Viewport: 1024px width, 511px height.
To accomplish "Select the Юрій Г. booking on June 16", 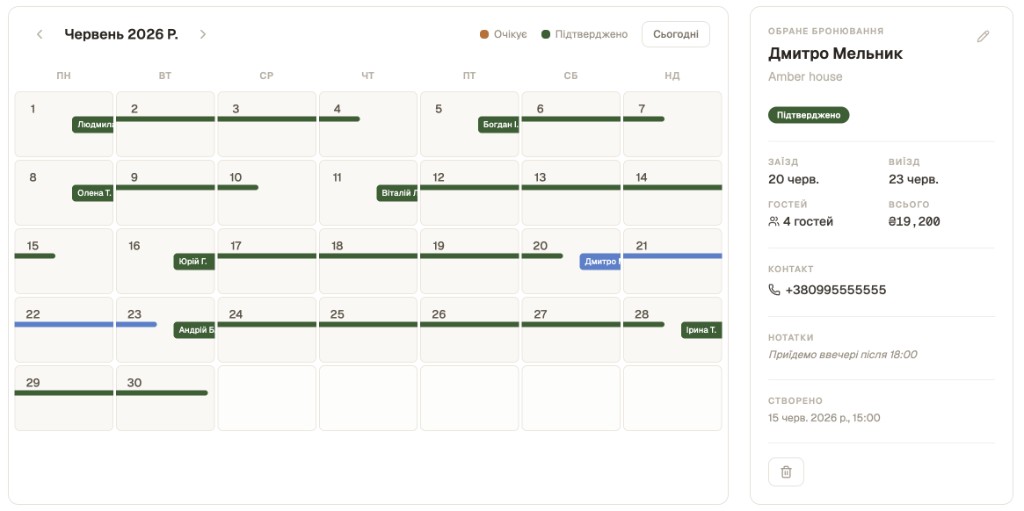I will [x=194, y=261].
